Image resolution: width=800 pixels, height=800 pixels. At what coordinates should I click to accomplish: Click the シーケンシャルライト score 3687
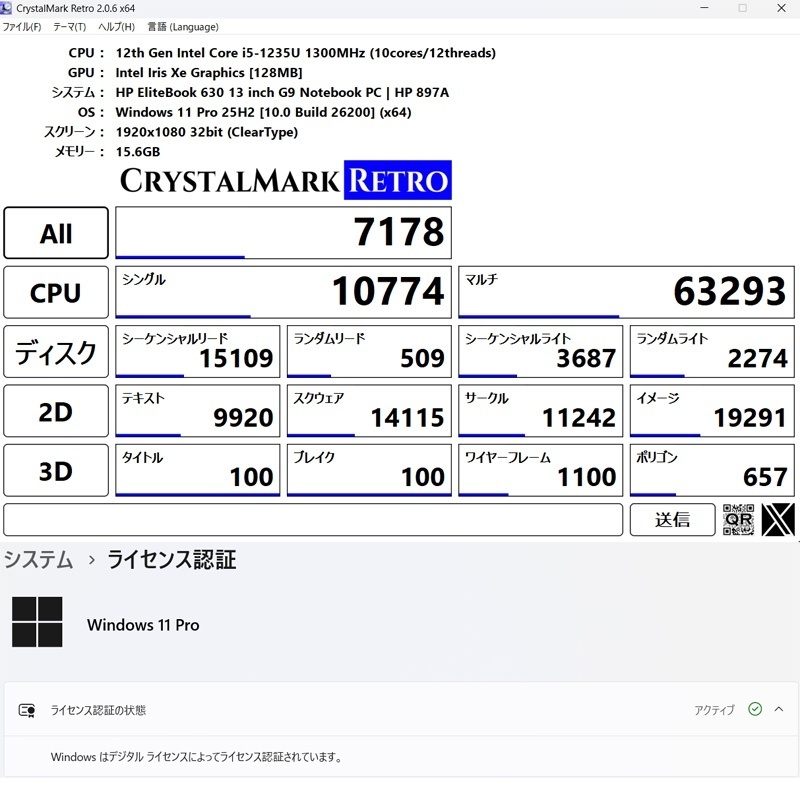pyautogui.click(x=540, y=352)
